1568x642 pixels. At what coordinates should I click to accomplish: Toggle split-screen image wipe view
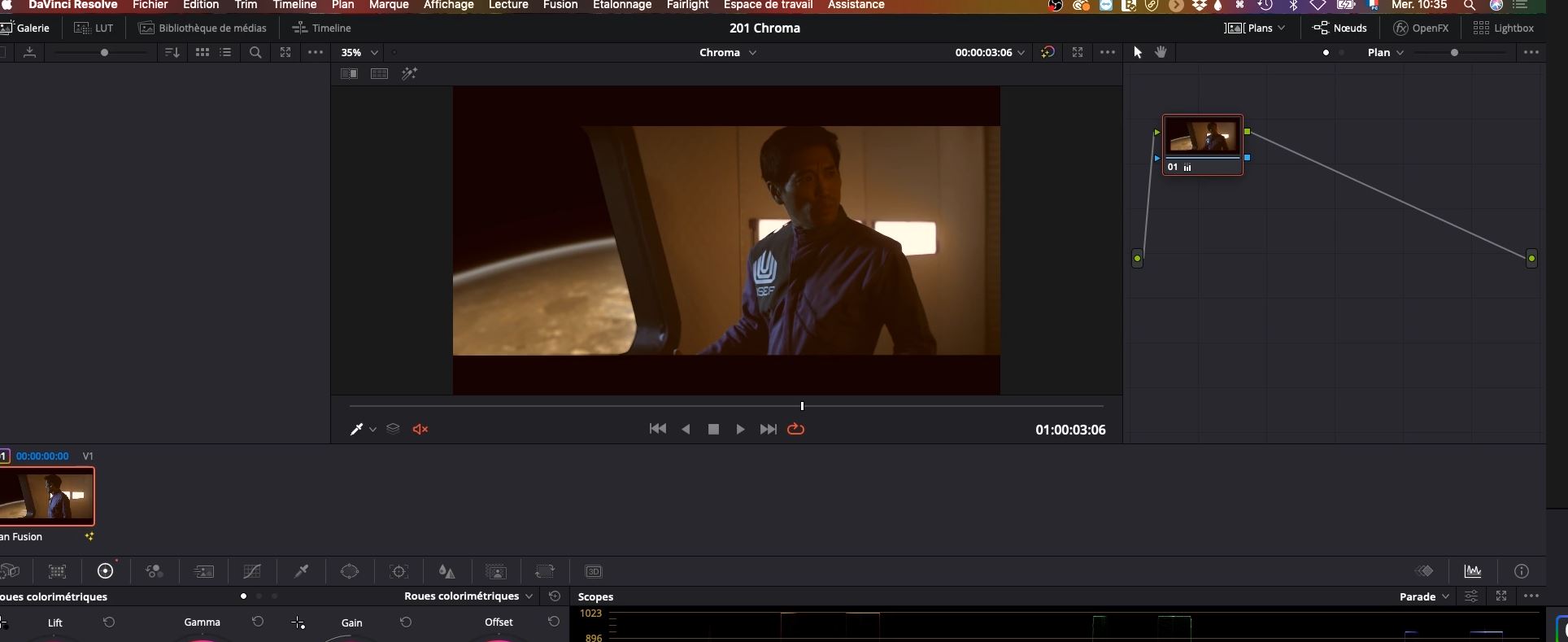pyautogui.click(x=349, y=74)
